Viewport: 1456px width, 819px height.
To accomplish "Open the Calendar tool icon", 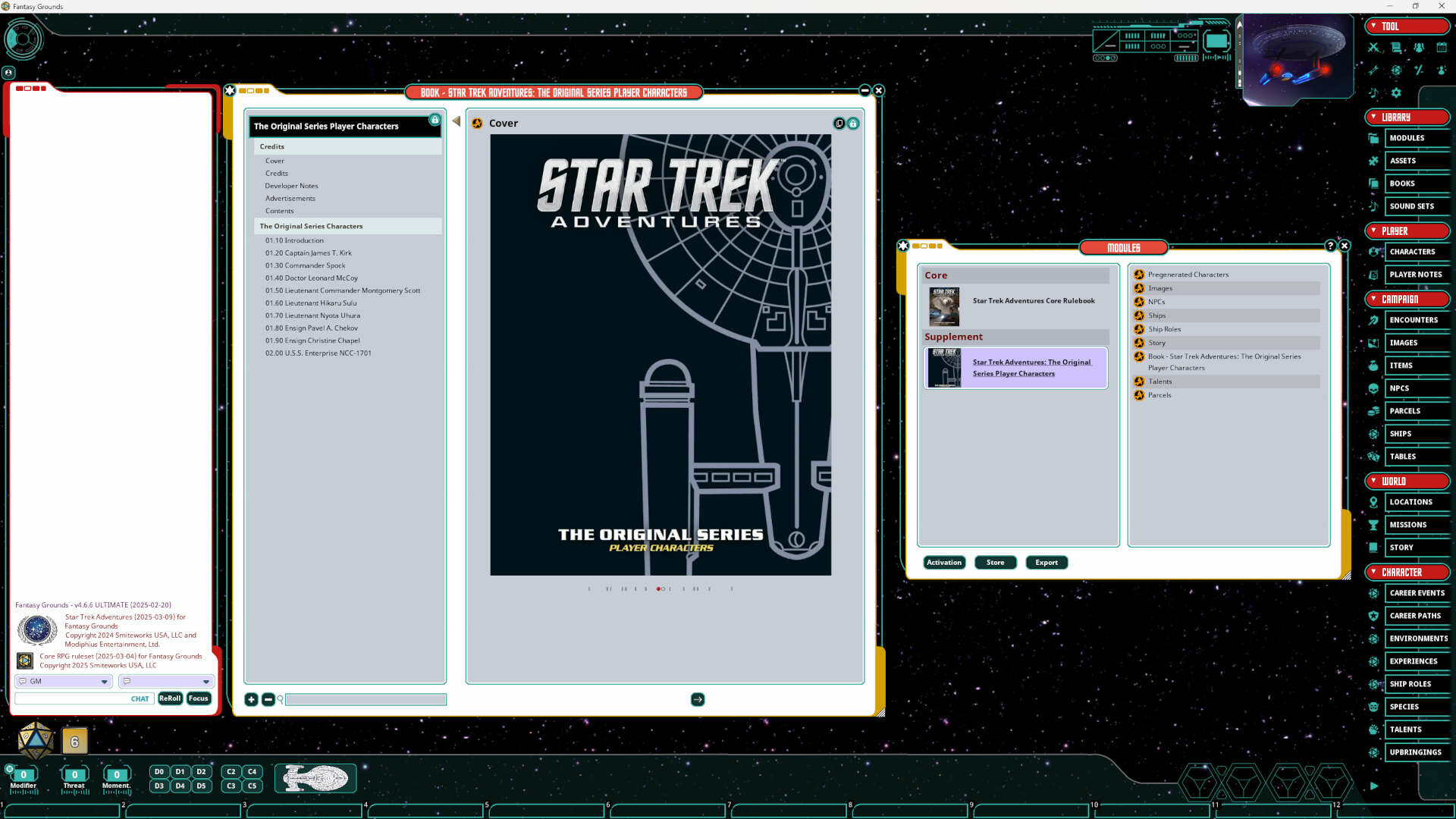I will coord(1441,47).
